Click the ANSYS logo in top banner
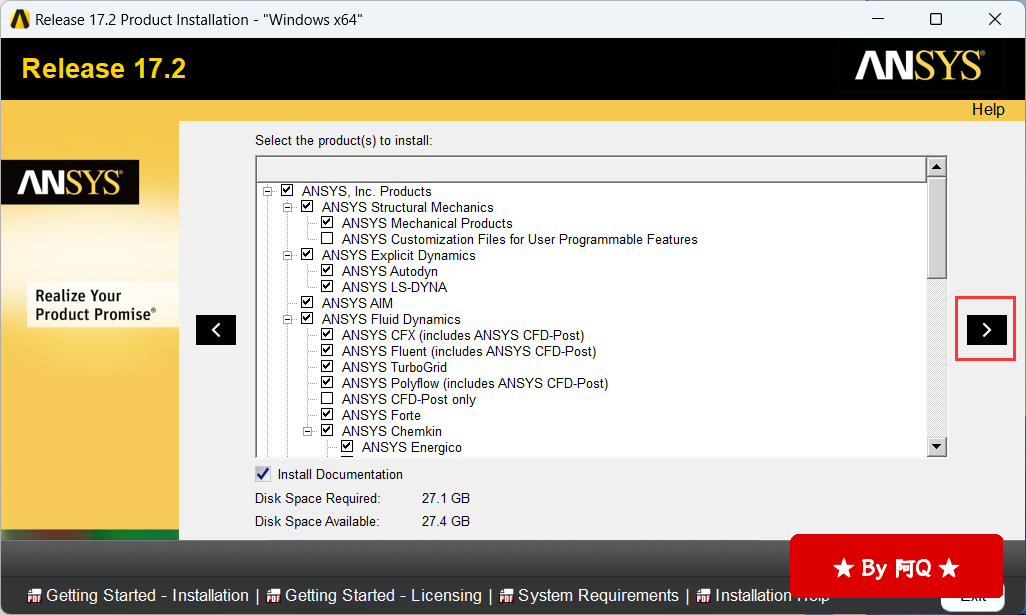Viewport: 1026px width, 615px height. click(919, 67)
